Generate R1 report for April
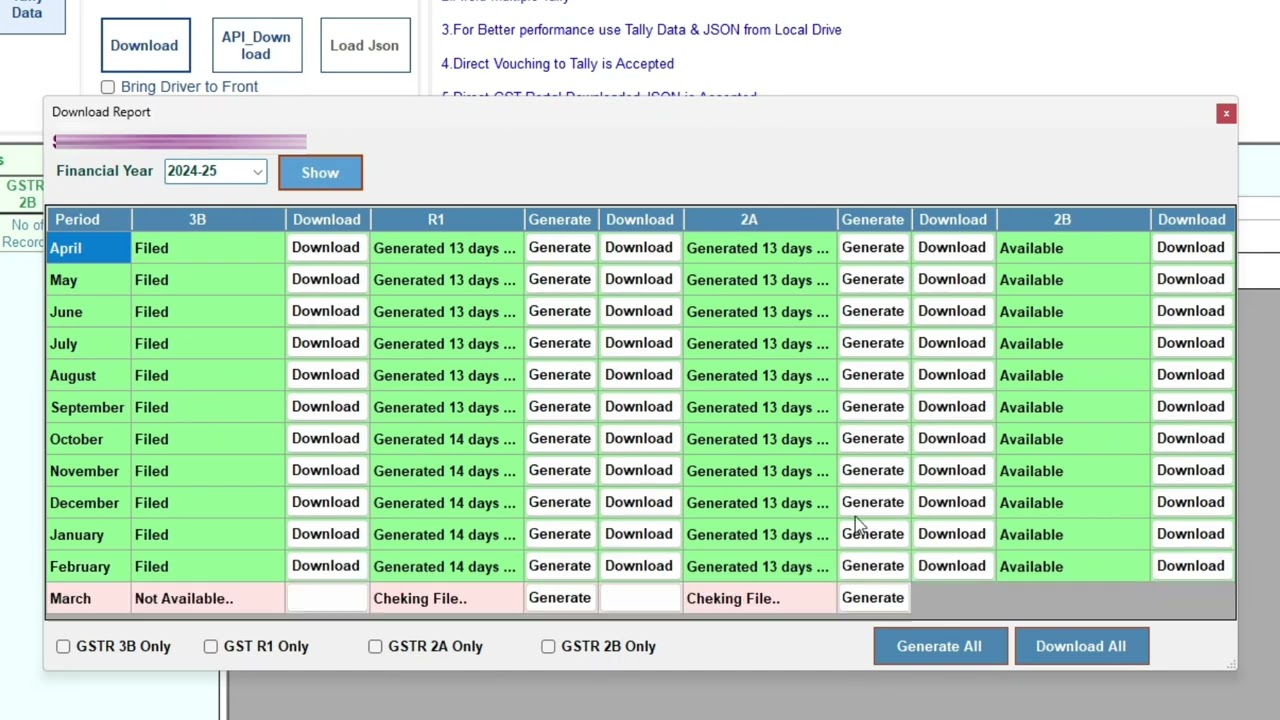 tap(560, 247)
